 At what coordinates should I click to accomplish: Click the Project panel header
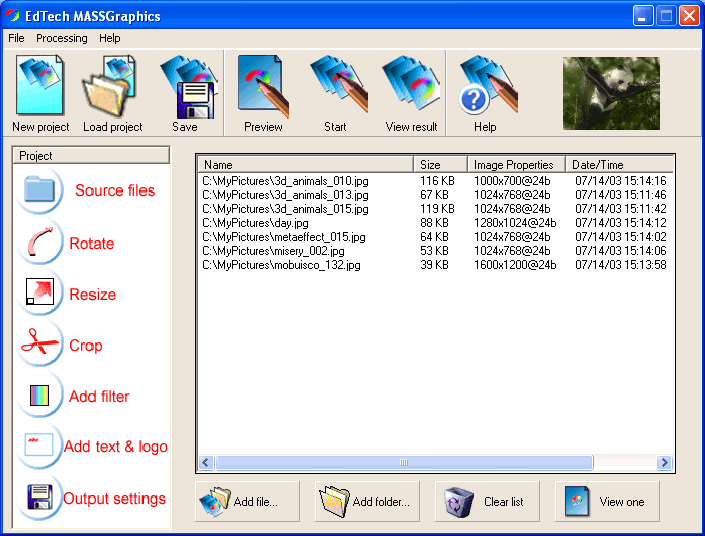point(91,156)
